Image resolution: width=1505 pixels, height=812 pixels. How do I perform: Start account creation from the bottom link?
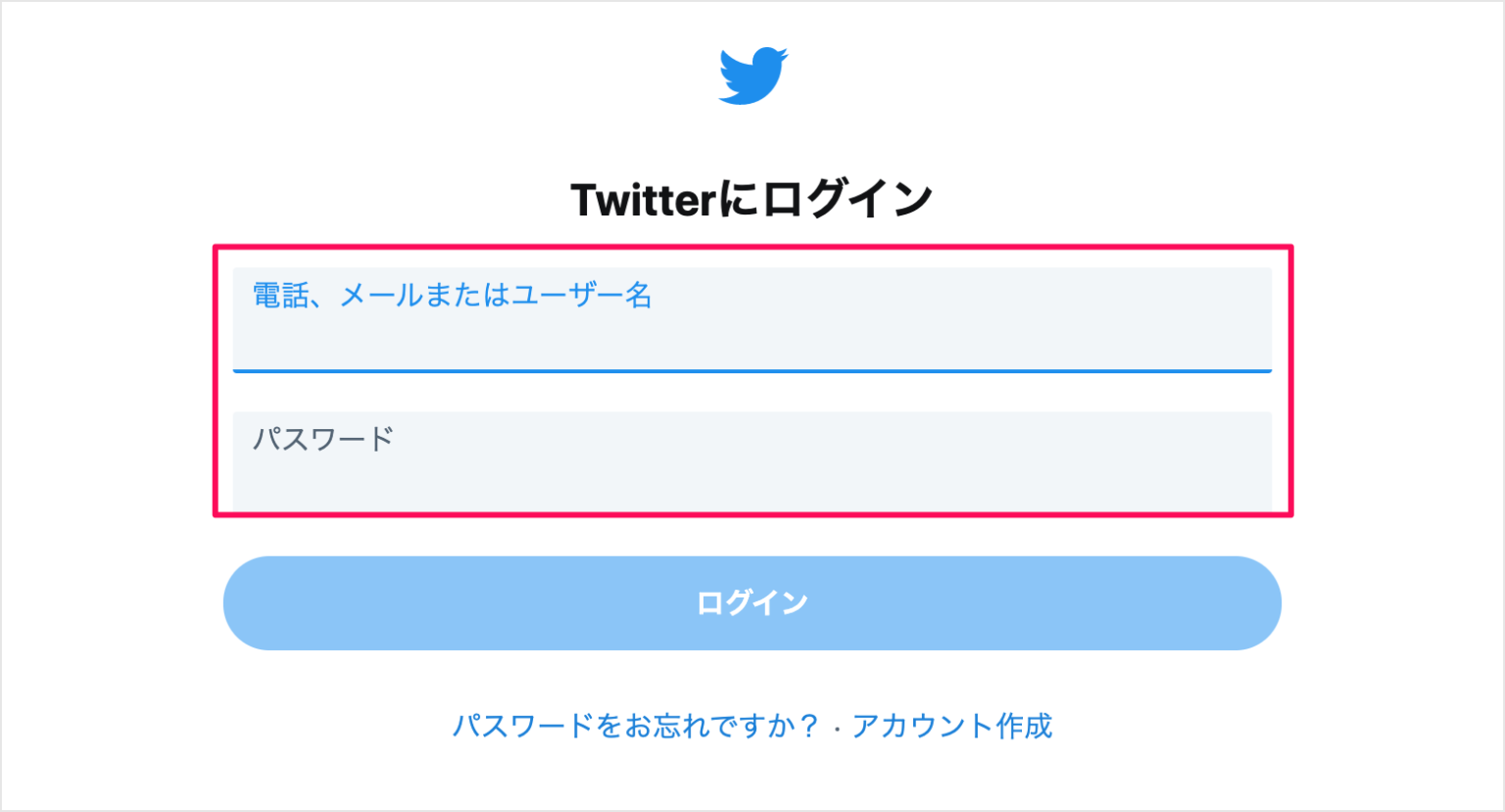coord(952,727)
